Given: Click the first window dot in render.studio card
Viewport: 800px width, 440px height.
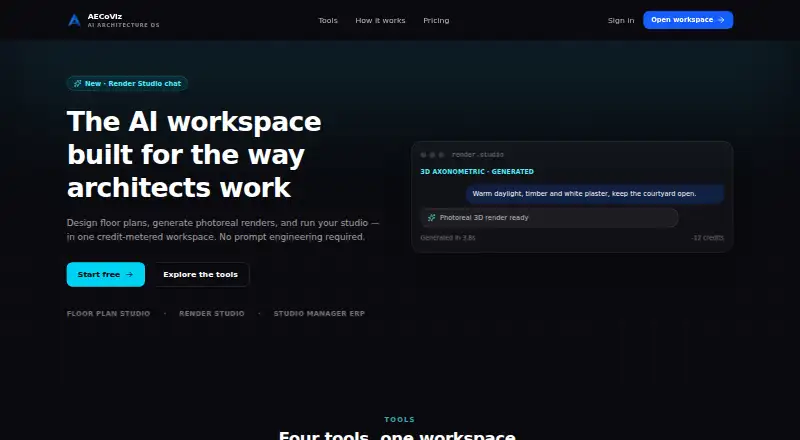Looking at the screenshot, I should [423, 155].
